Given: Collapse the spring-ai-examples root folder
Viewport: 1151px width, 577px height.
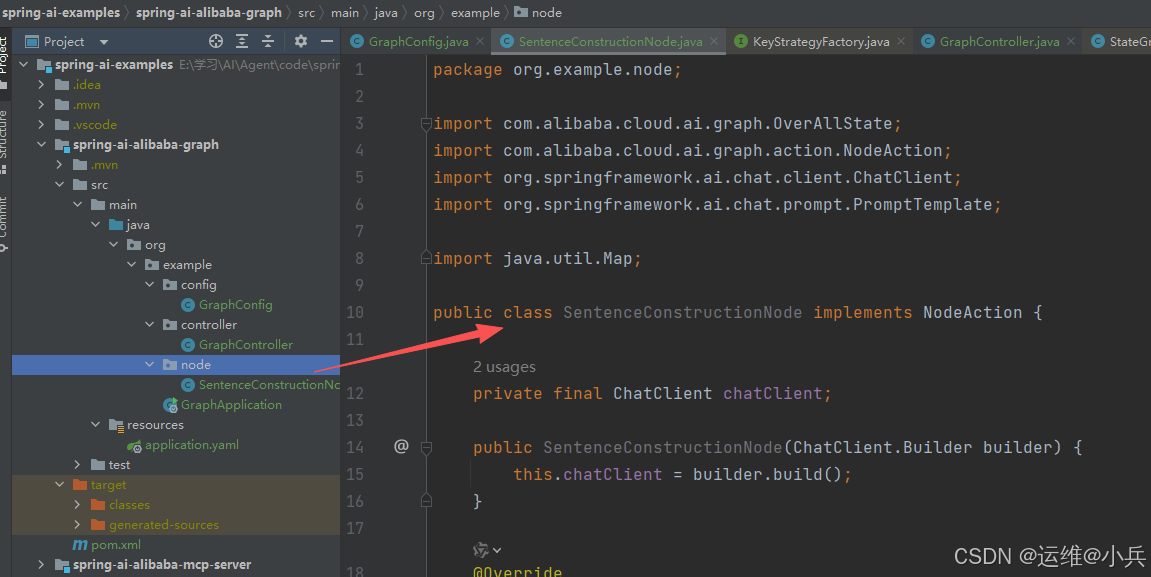Looking at the screenshot, I should [x=23, y=65].
